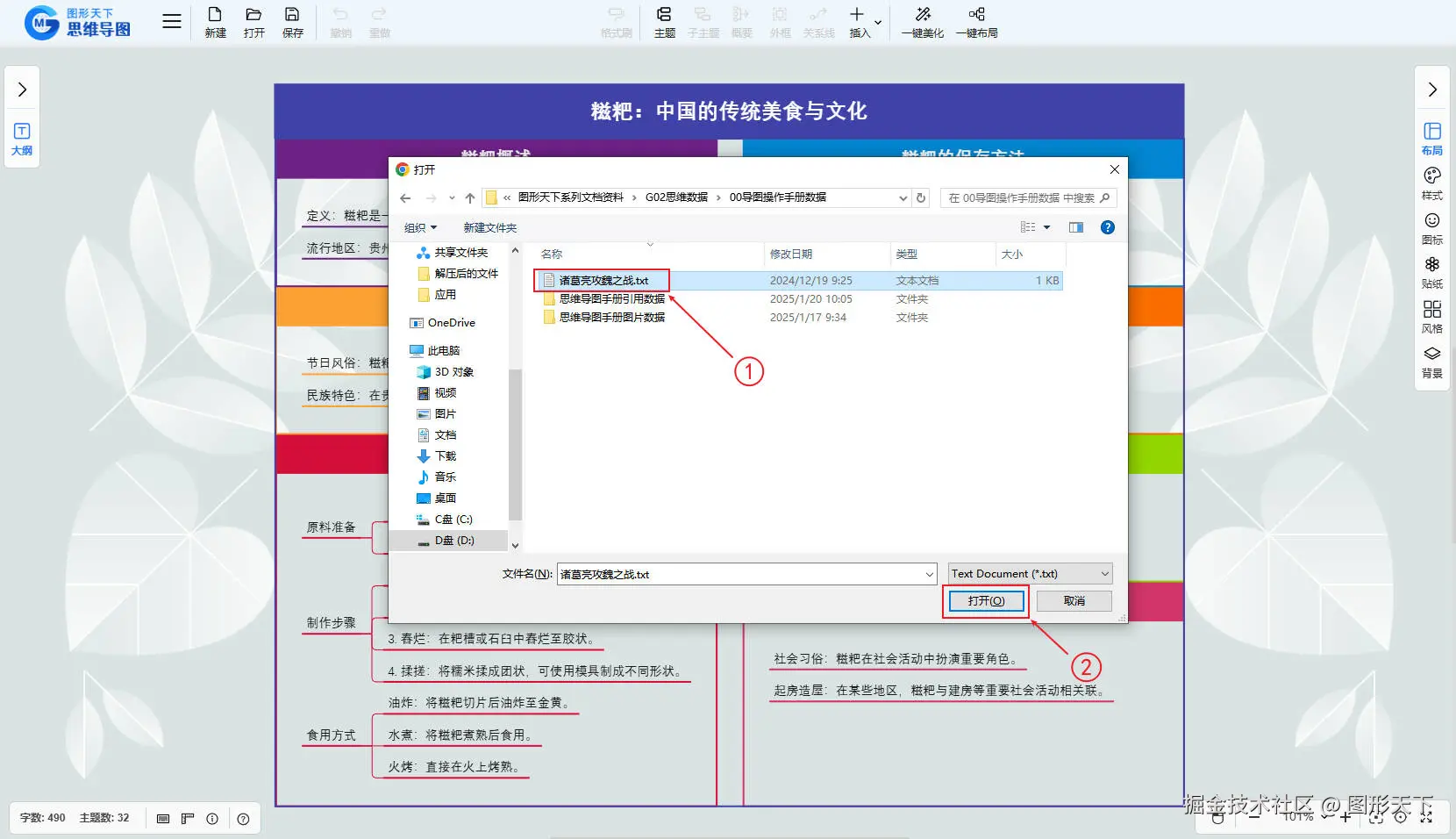Viewport: 1456px width, 839px height.
Task: Click the search box in file dialog
Action: pos(1028,197)
